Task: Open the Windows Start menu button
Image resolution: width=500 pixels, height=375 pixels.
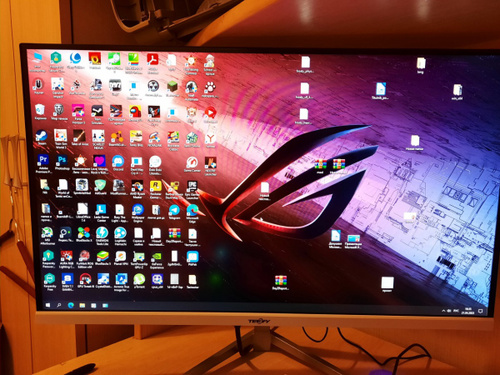Action: pyautogui.click(x=48, y=305)
